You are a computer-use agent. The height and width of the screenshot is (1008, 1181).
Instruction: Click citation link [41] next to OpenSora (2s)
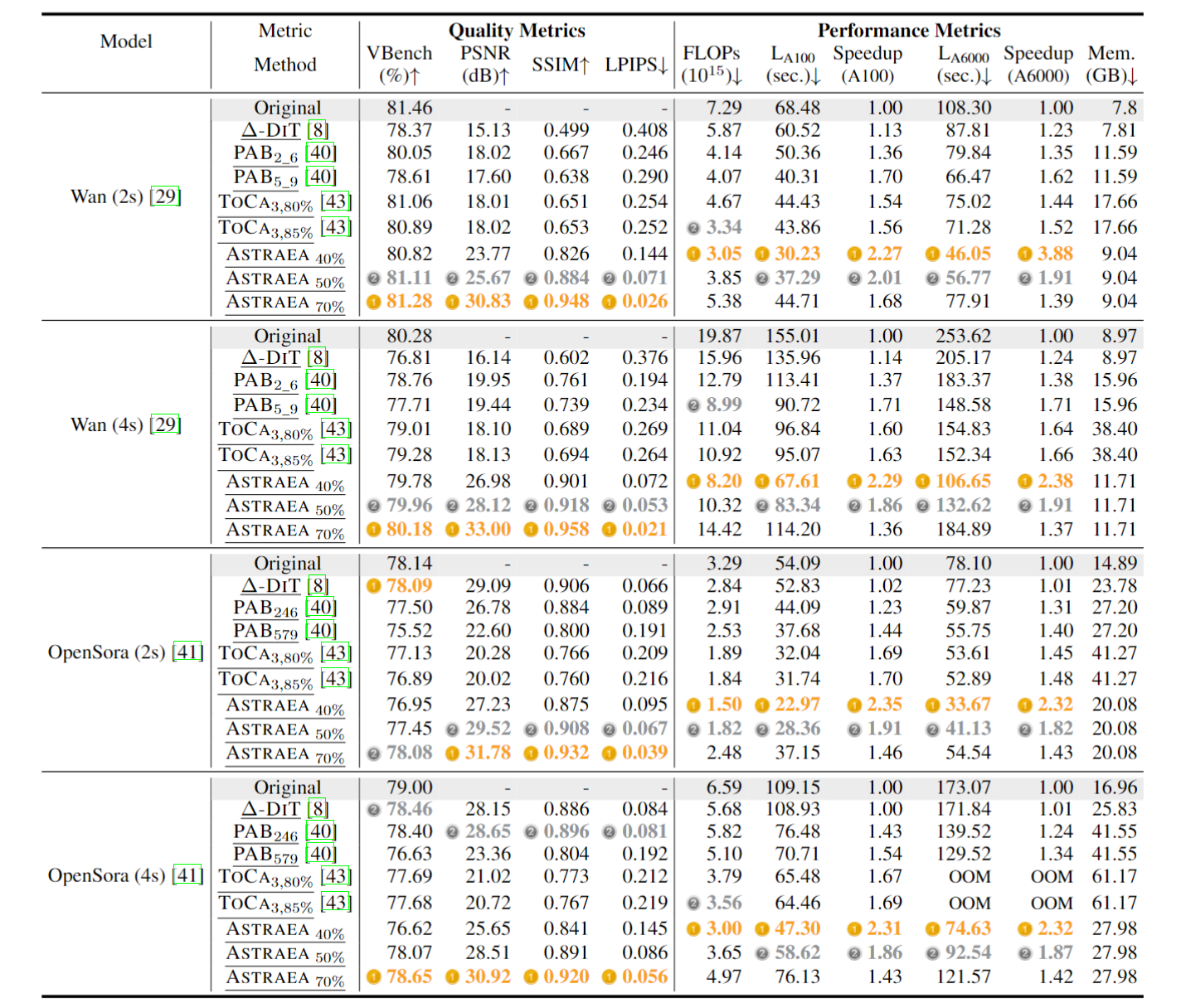pos(187,652)
